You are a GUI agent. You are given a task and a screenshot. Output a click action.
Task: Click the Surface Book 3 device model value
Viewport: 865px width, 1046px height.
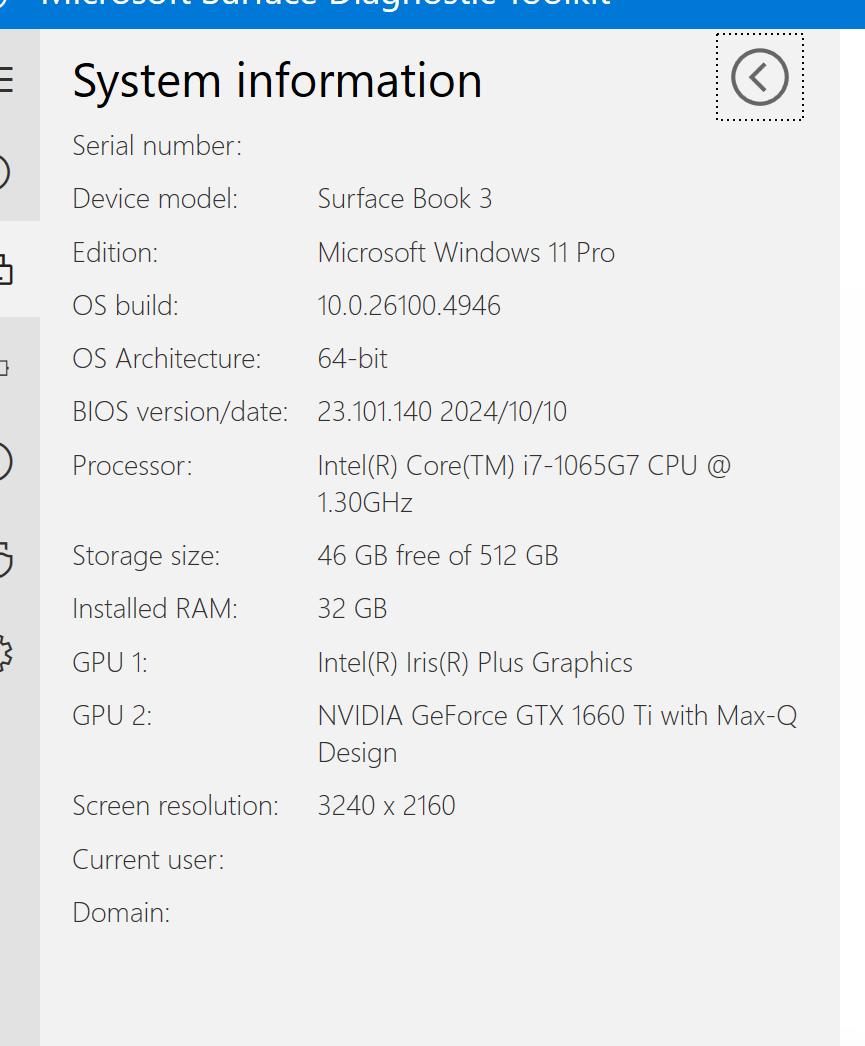(405, 199)
